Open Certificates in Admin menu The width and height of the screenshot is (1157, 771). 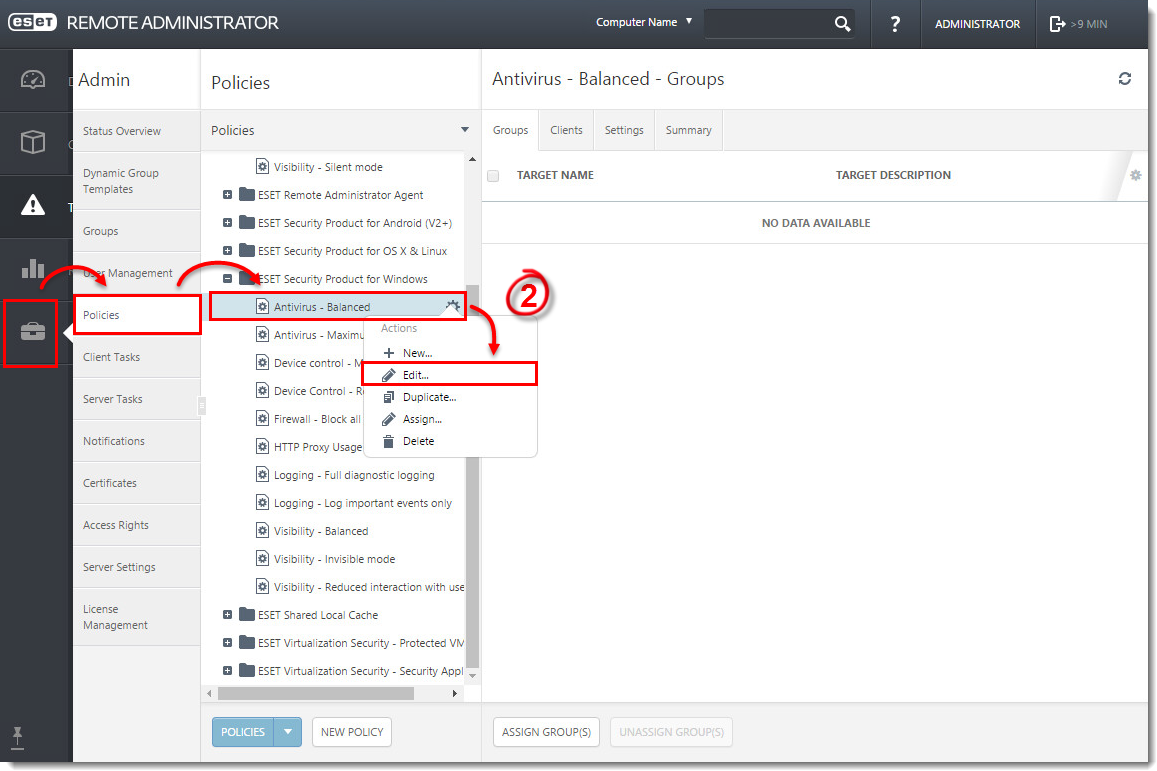click(137, 483)
